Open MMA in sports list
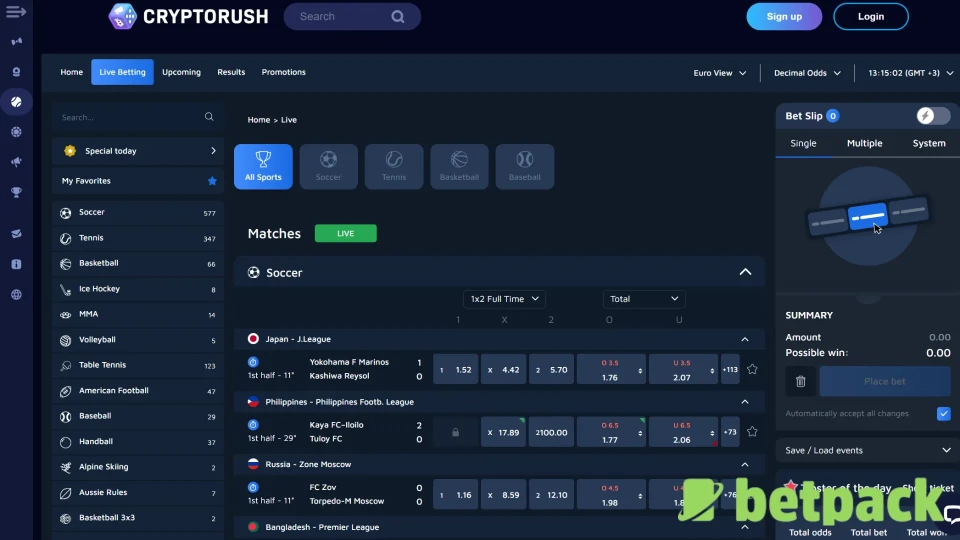The height and width of the screenshot is (540, 960). point(138,314)
